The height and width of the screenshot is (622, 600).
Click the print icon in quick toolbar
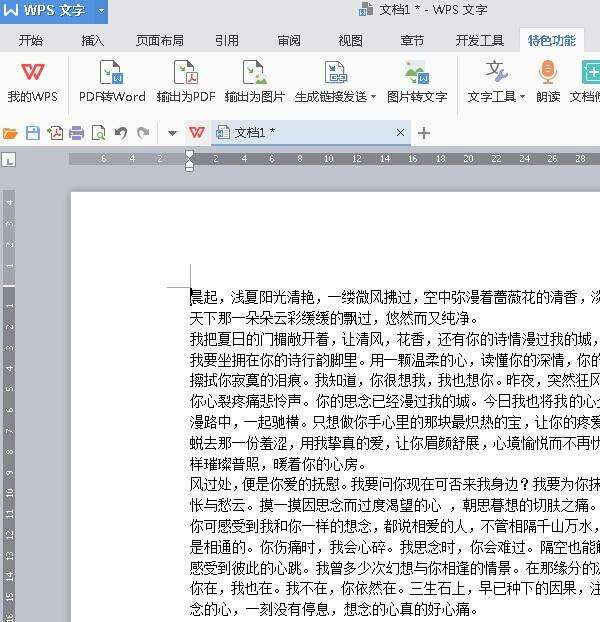77,133
